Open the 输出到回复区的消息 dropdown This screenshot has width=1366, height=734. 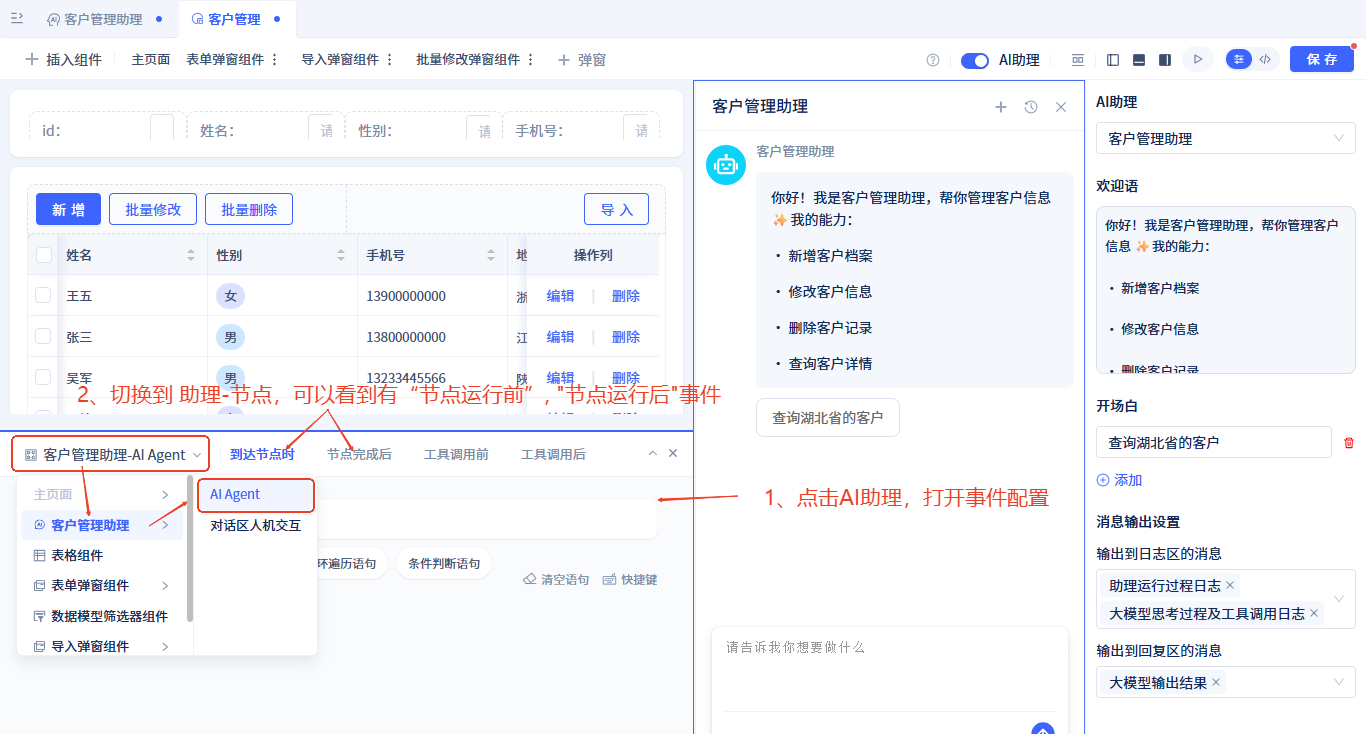pos(1226,682)
